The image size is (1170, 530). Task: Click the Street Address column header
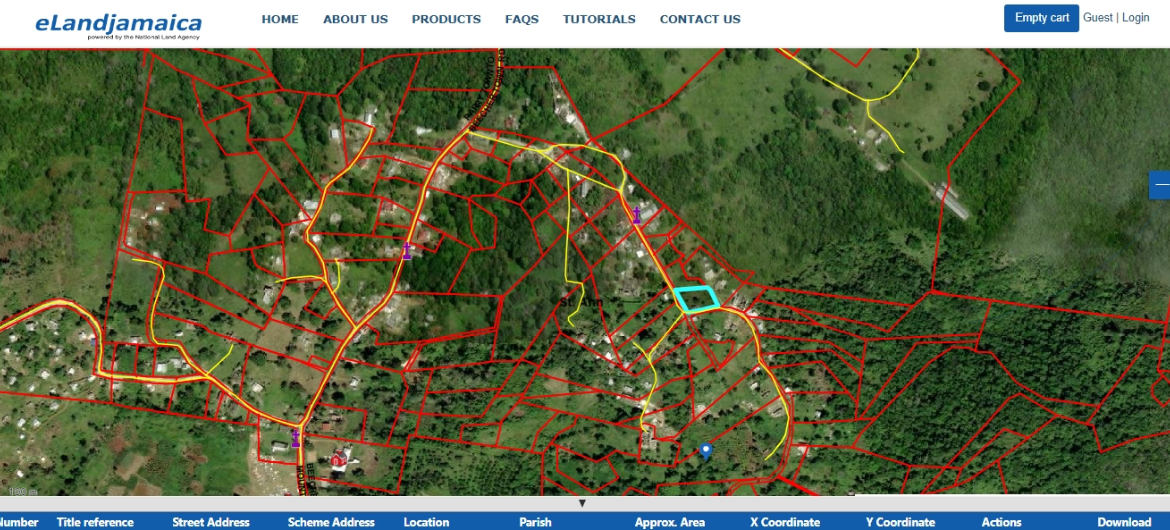click(210, 522)
